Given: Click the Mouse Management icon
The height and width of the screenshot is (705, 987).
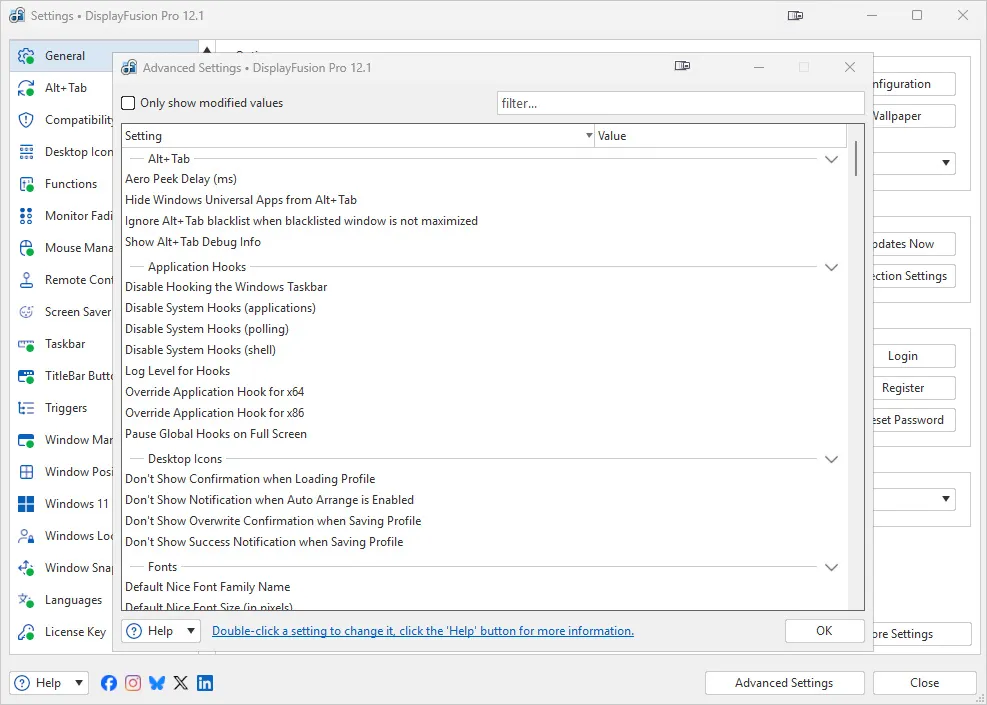Looking at the screenshot, I should (26, 248).
